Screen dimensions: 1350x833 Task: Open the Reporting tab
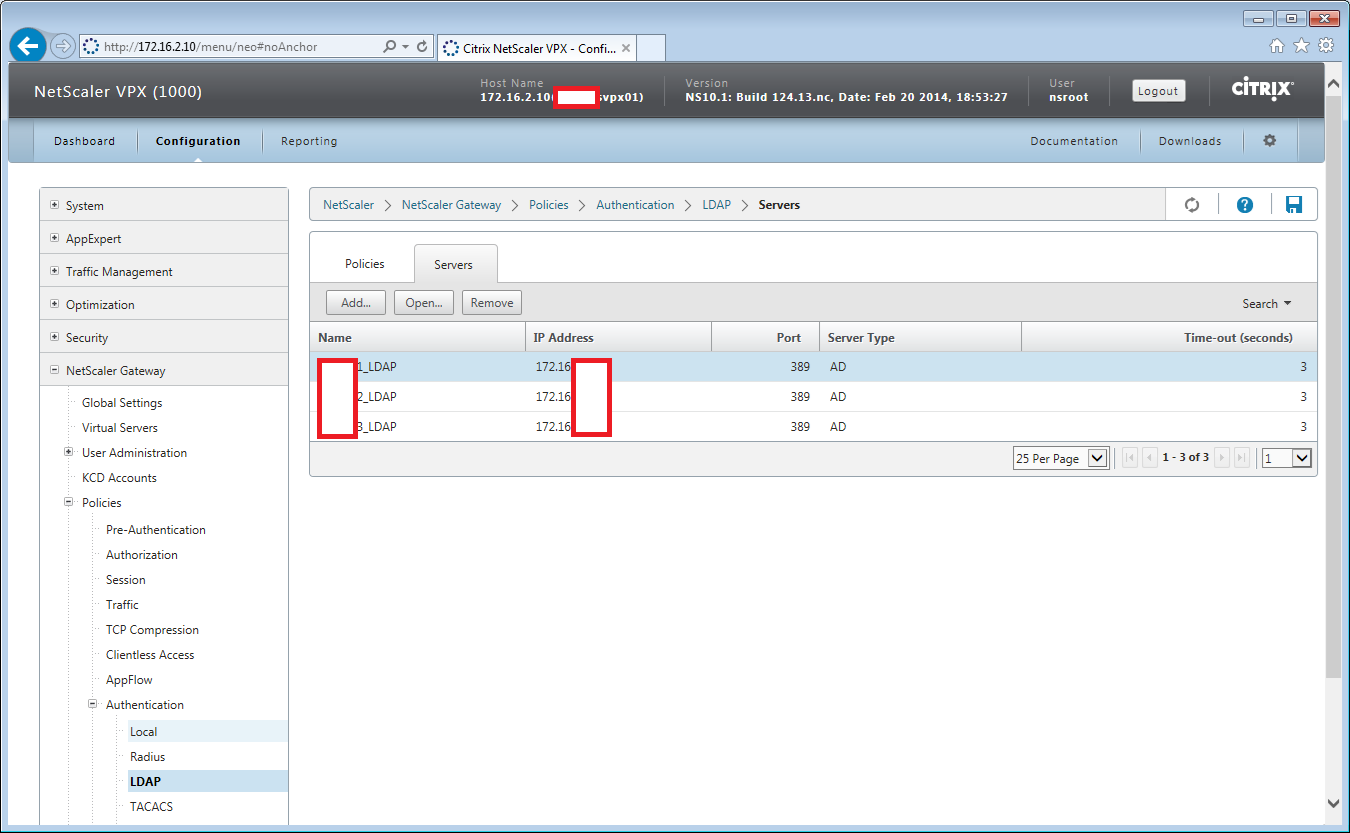[x=309, y=141]
